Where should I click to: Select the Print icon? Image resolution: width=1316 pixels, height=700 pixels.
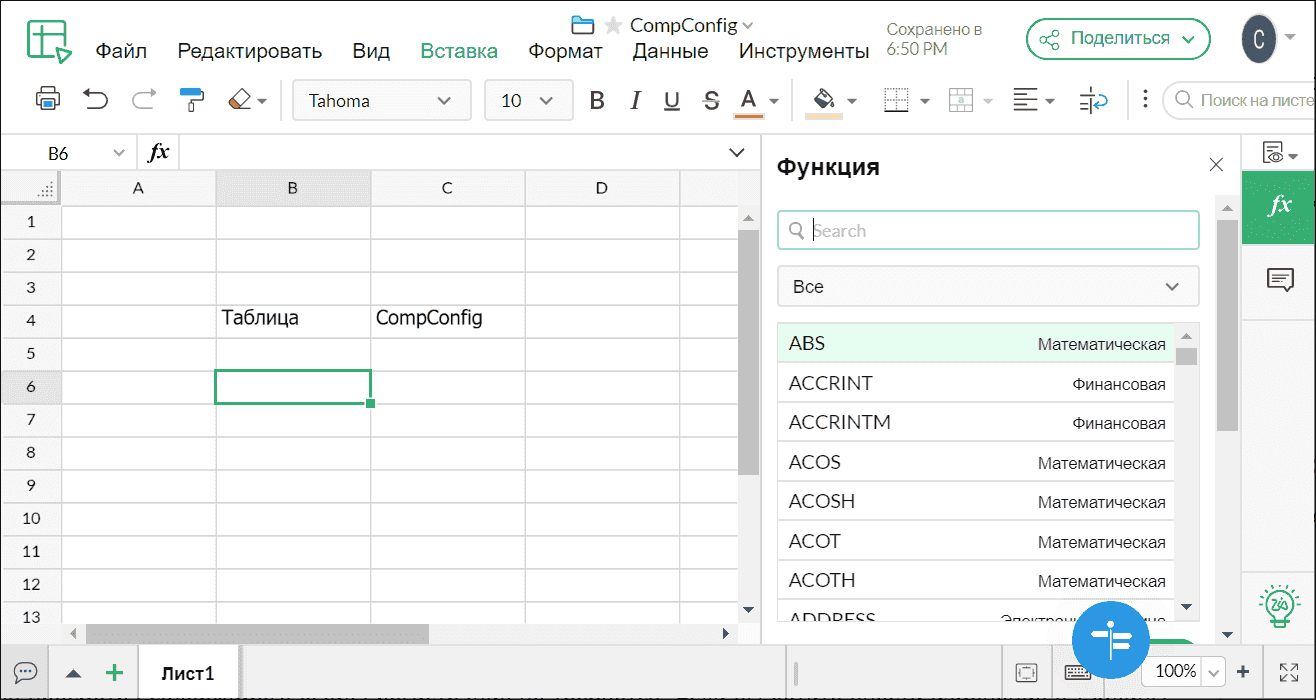[47, 99]
